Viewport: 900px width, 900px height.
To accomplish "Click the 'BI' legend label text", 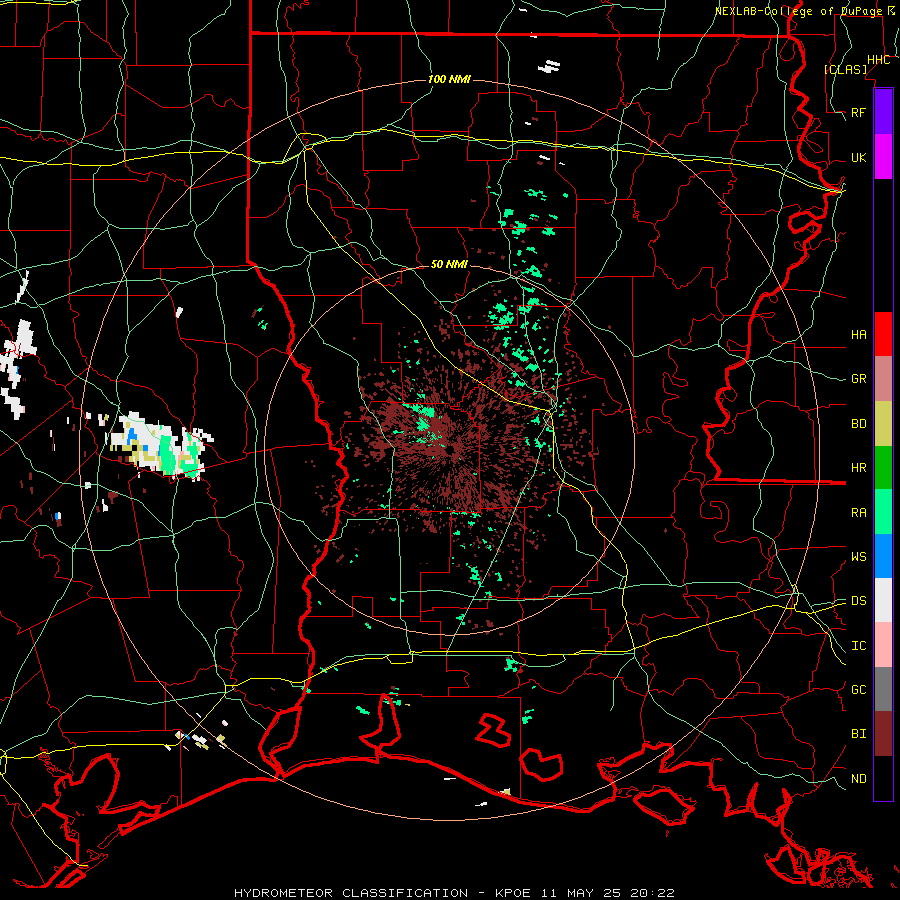I will [x=858, y=734].
